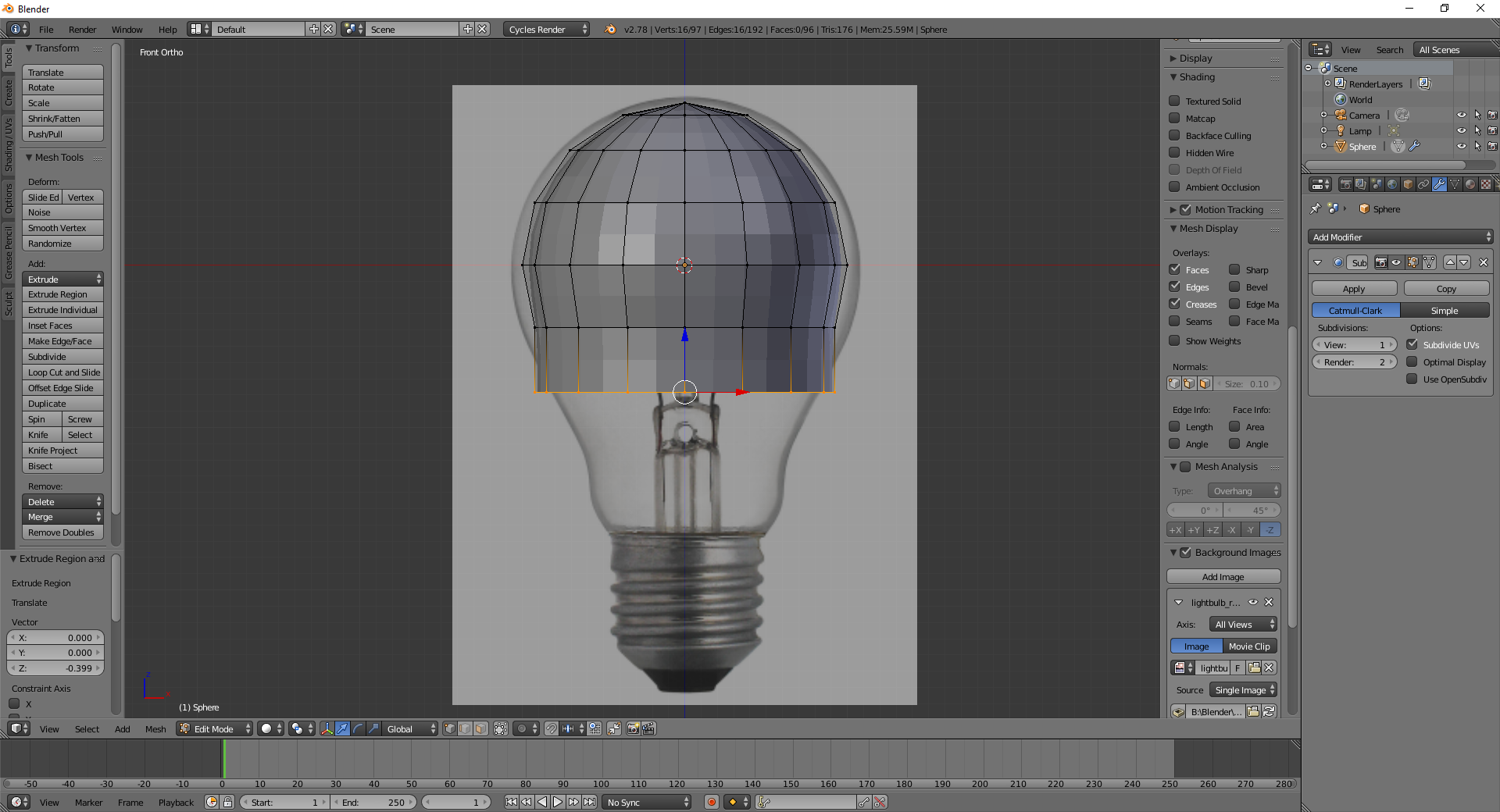Open the Cycles Render engine dropdown
The height and width of the screenshot is (812, 1500).
tap(545, 29)
